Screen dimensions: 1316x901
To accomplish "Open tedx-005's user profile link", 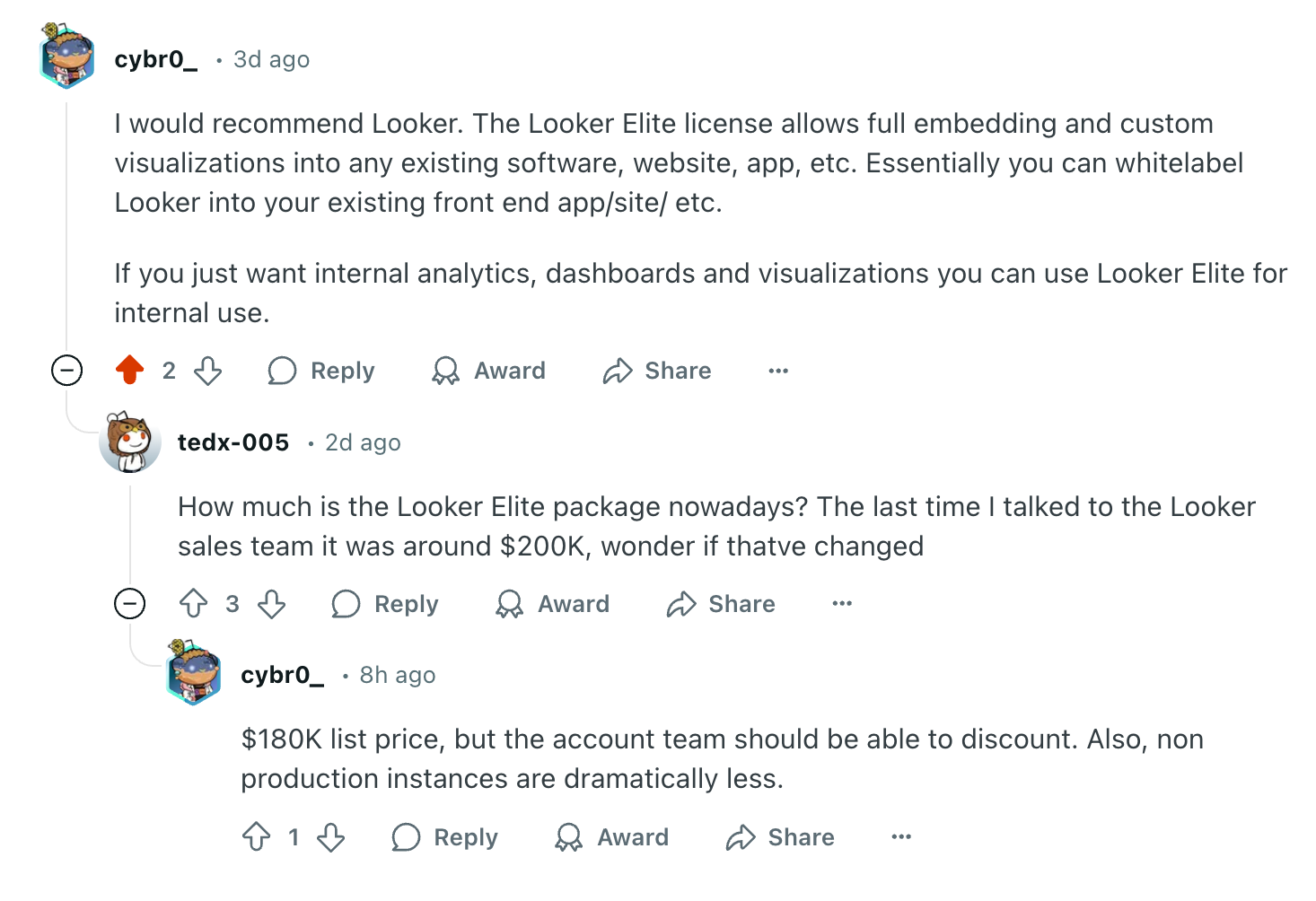I will (x=233, y=442).
